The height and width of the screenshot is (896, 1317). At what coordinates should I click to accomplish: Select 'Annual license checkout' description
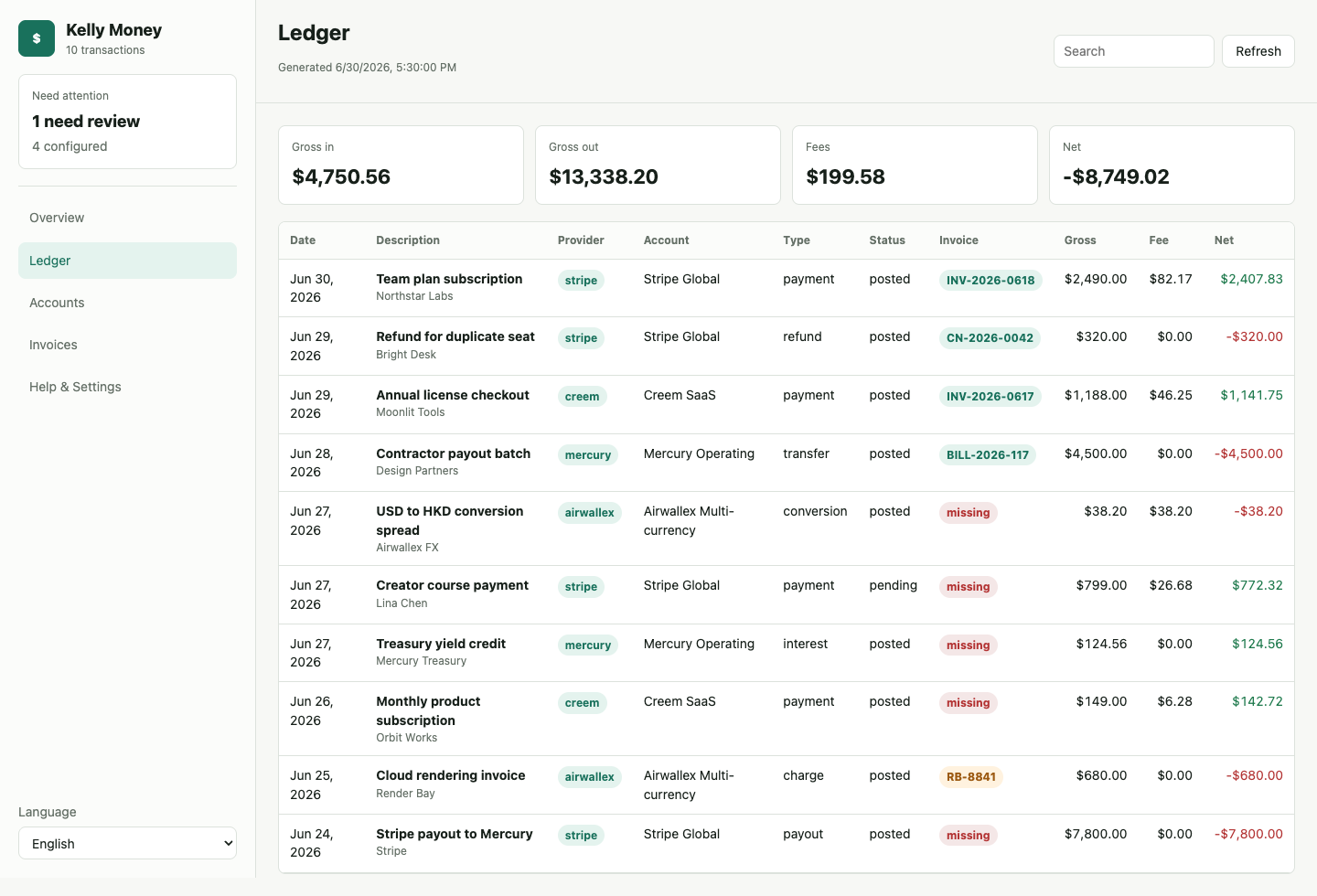pyautogui.click(x=453, y=395)
